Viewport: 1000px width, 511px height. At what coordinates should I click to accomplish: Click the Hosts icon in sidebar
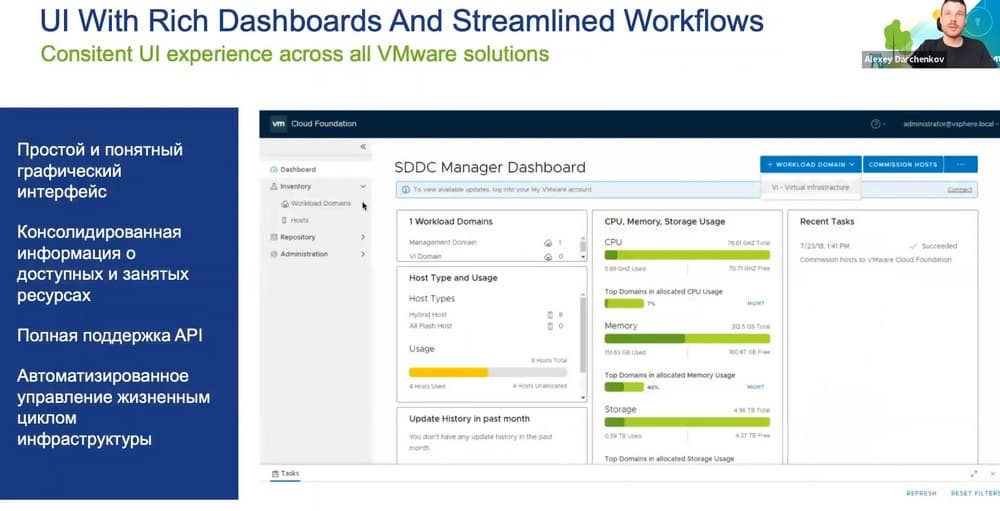click(284, 220)
